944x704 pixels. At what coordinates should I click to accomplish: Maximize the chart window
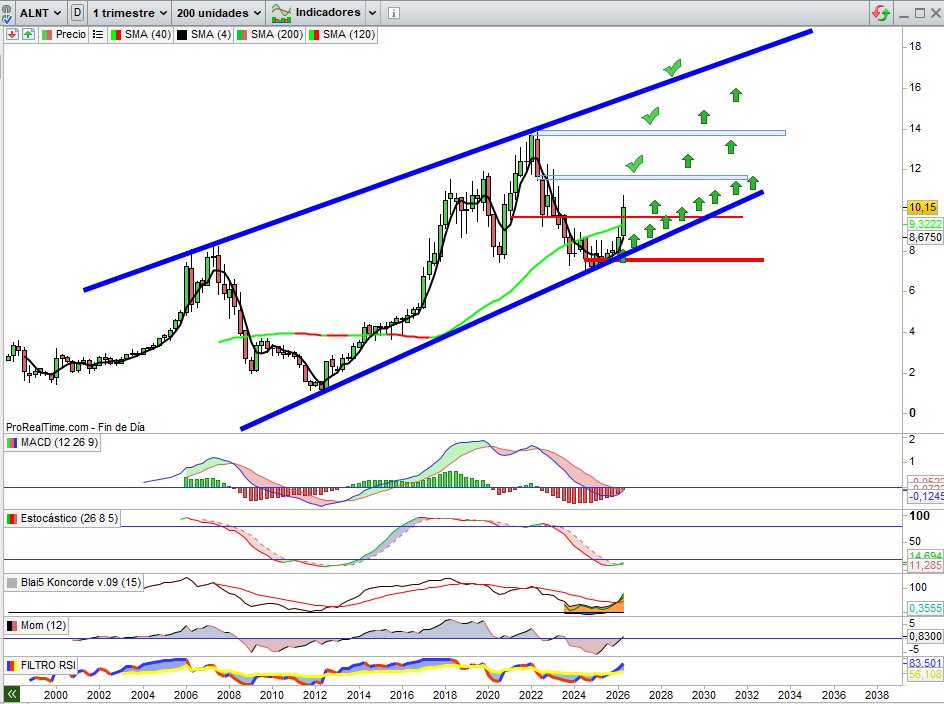click(919, 13)
